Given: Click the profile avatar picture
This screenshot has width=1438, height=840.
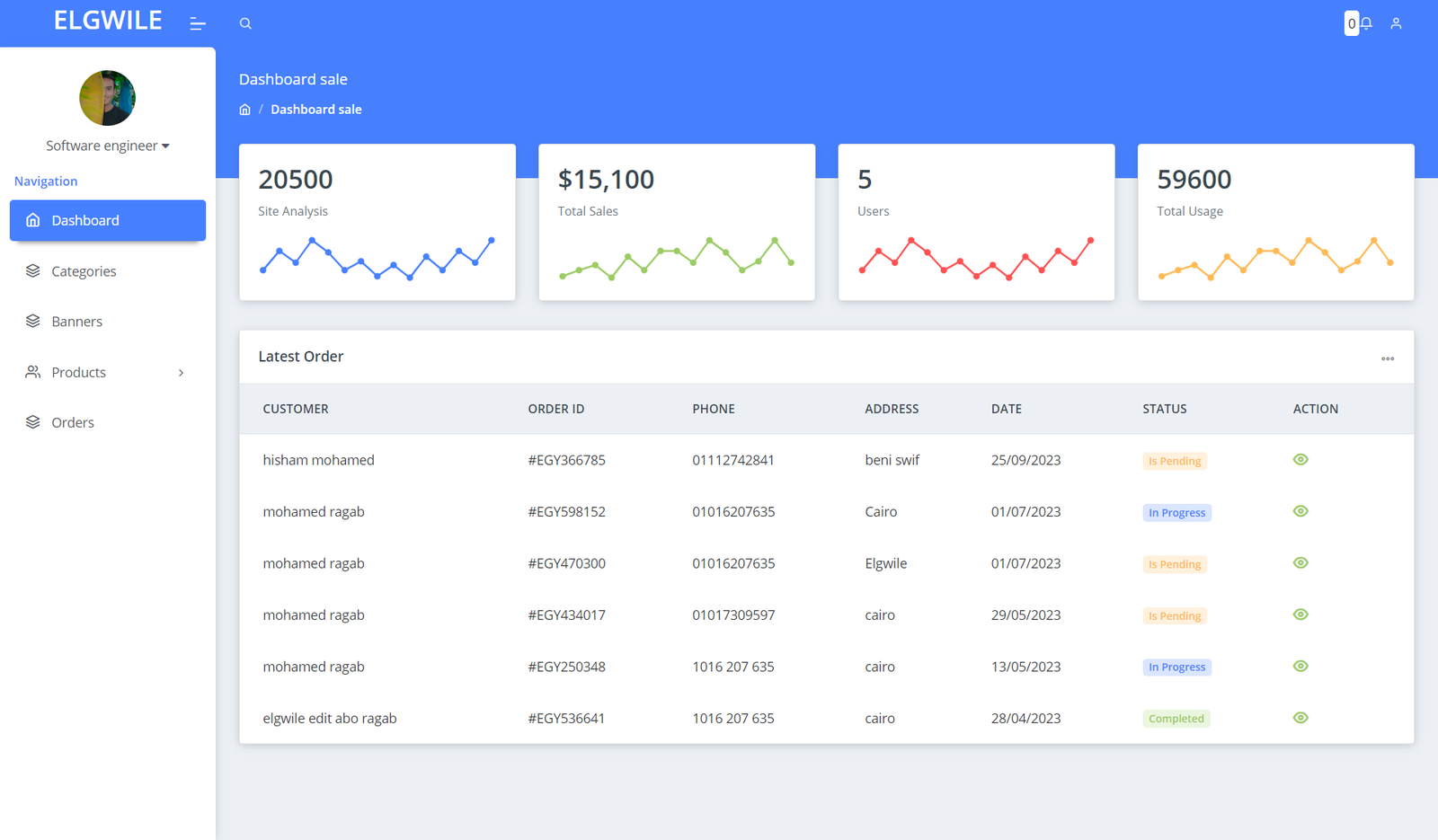Looking at the screenshot, I should [x=108, y=98].
